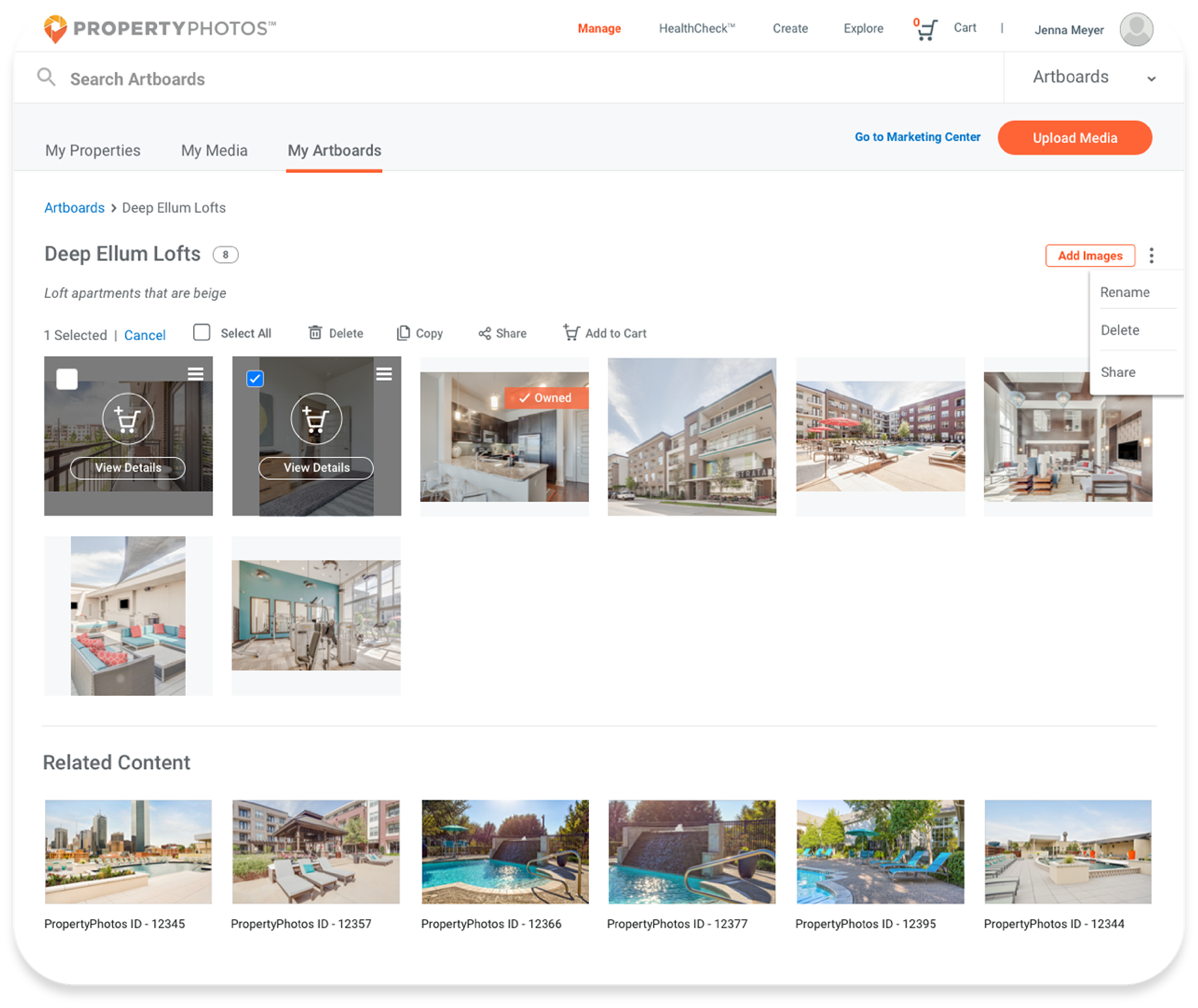Screen dimensions: 1198x1008
Task: Expand the Artboards search scope dropdown
Action: coord(1094,77)
